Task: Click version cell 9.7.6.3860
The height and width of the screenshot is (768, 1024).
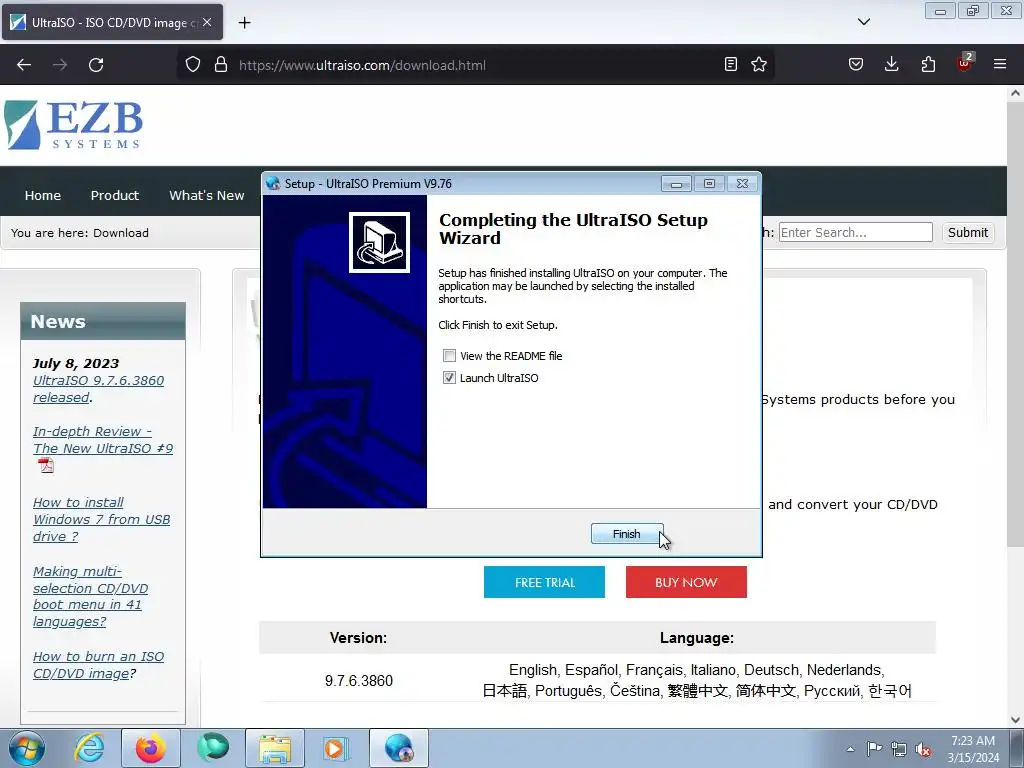Action: coord(359,680)
